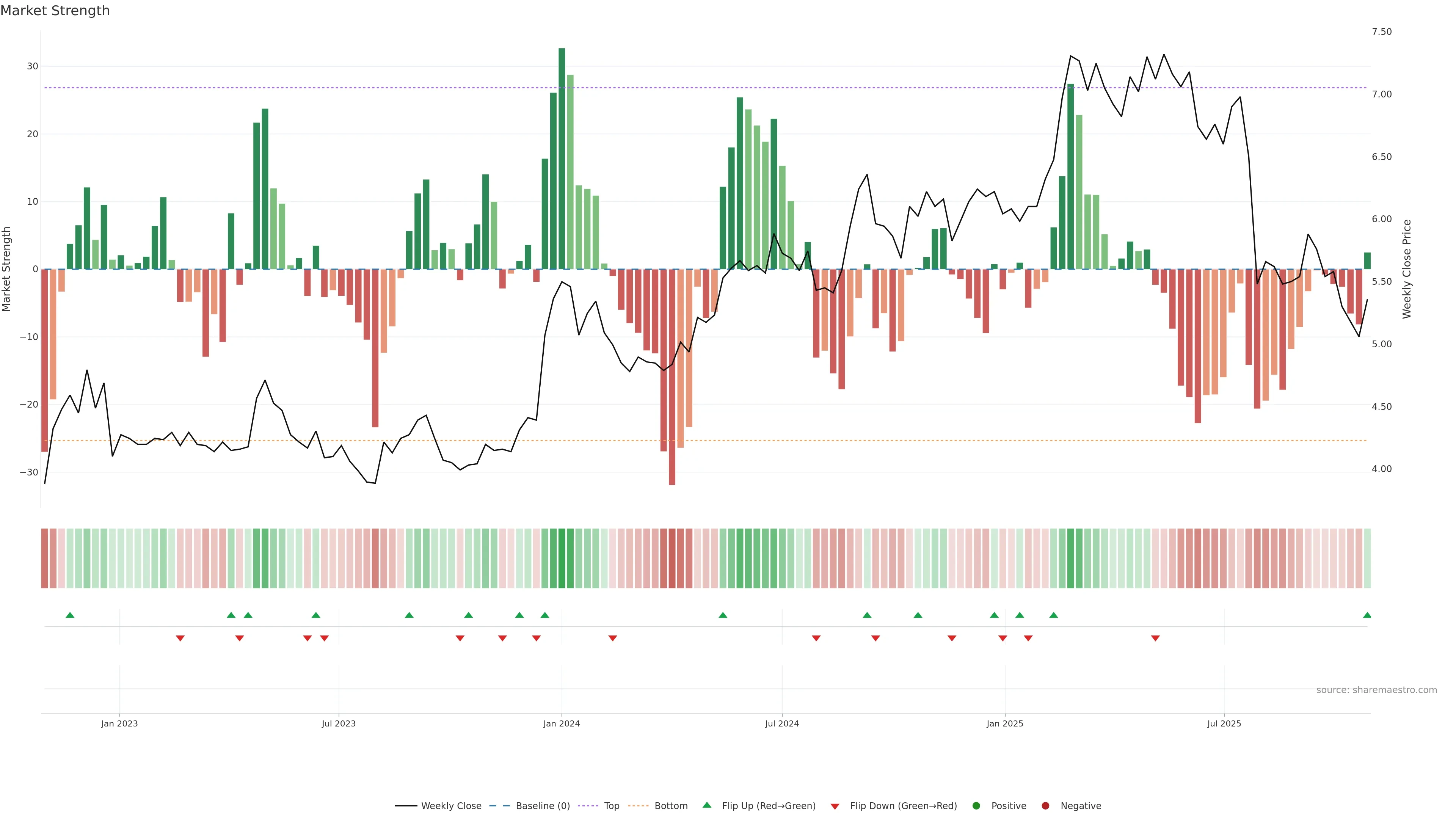
Task: Click the tallest green bar near Jan 2024
Action: coord(562,158)
